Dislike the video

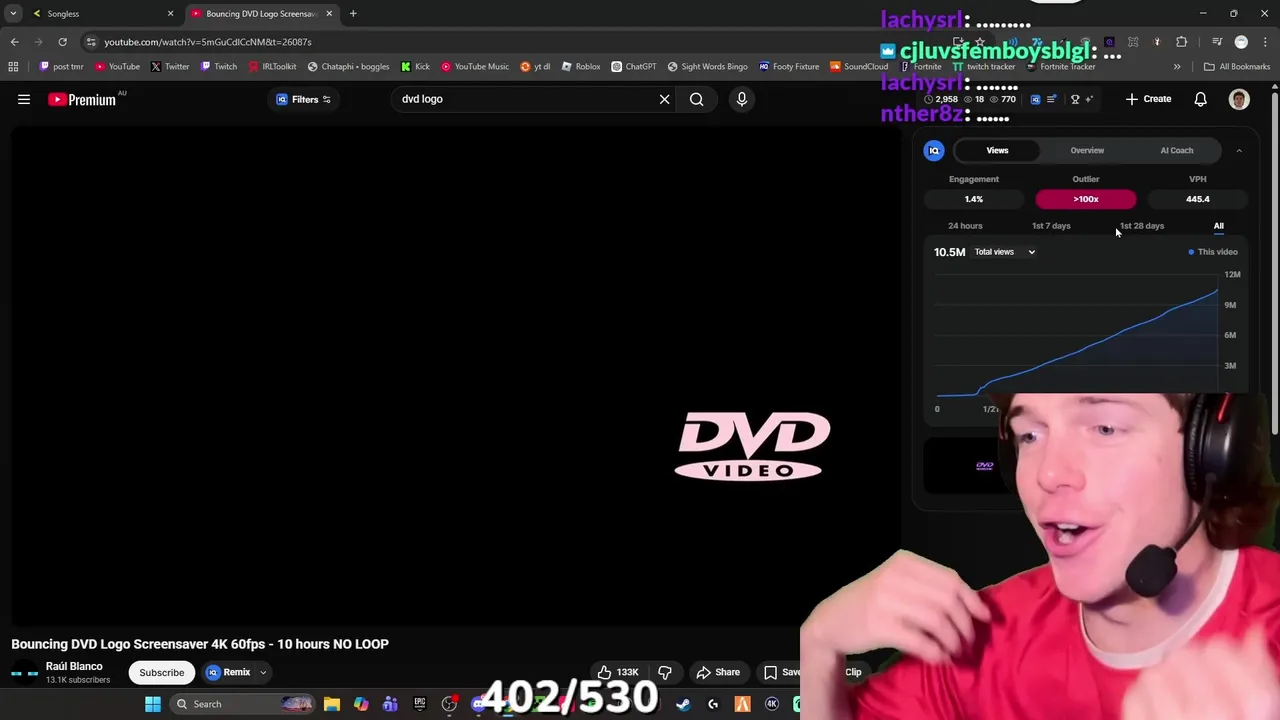(665, 672)
